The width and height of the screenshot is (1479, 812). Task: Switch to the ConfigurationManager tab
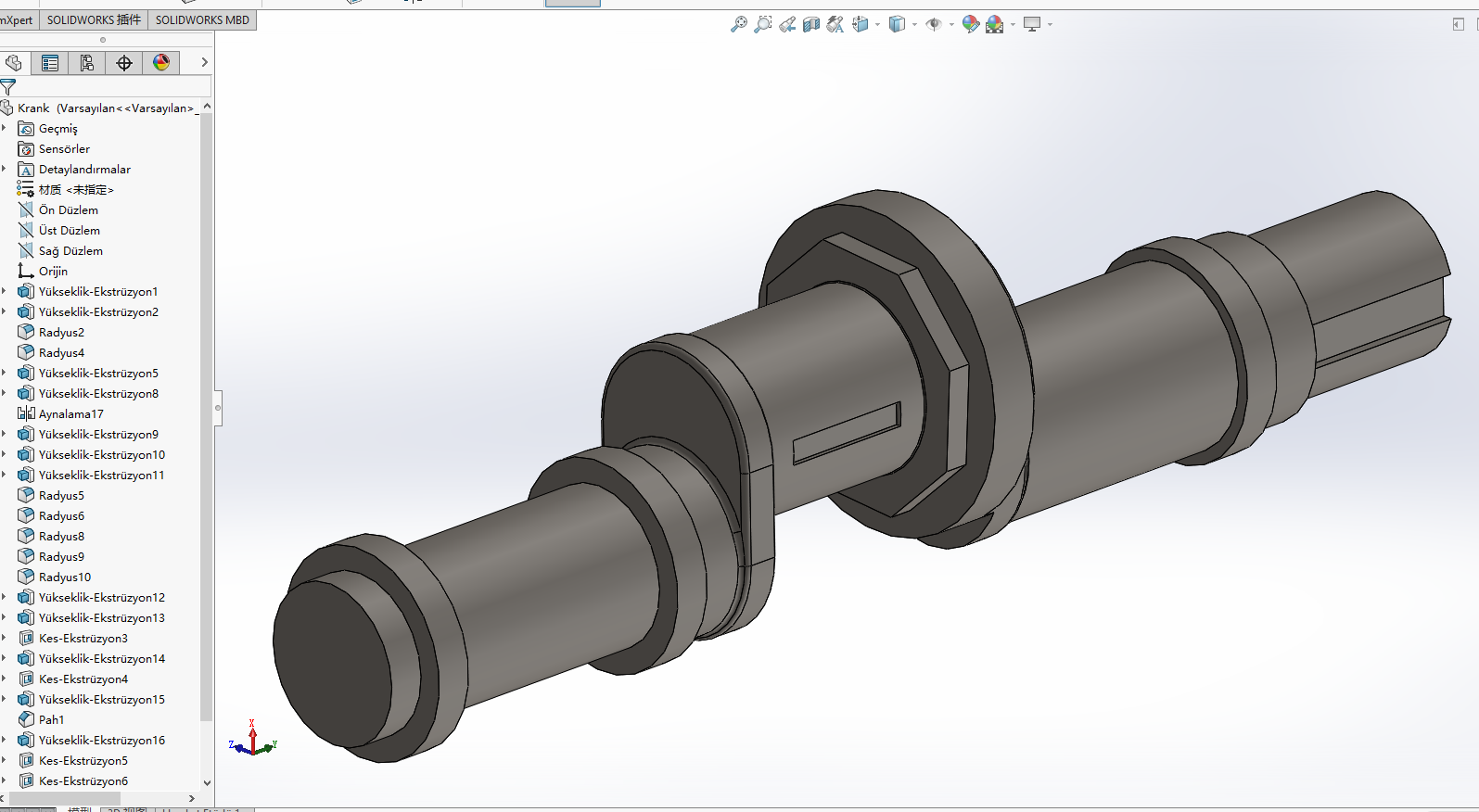(x=87, y=63)
